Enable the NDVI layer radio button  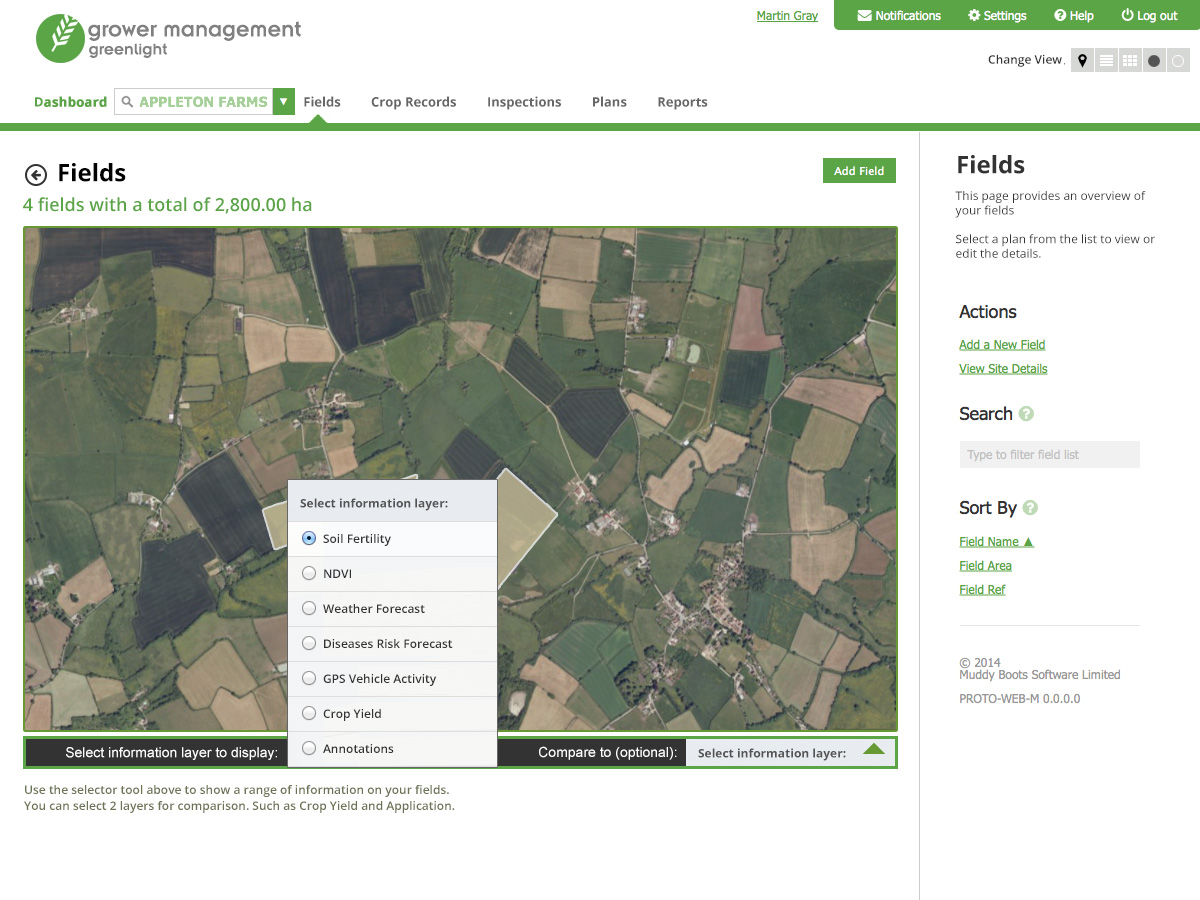click(x=308, y=573)
